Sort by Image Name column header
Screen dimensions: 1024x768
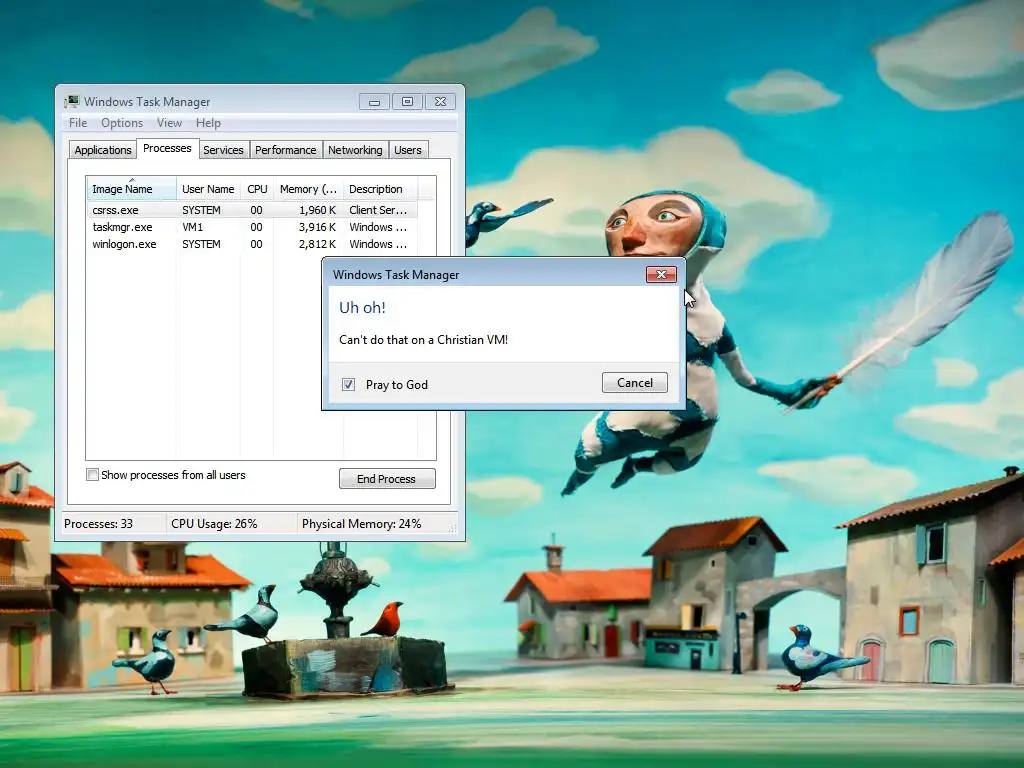coord(131,189)
